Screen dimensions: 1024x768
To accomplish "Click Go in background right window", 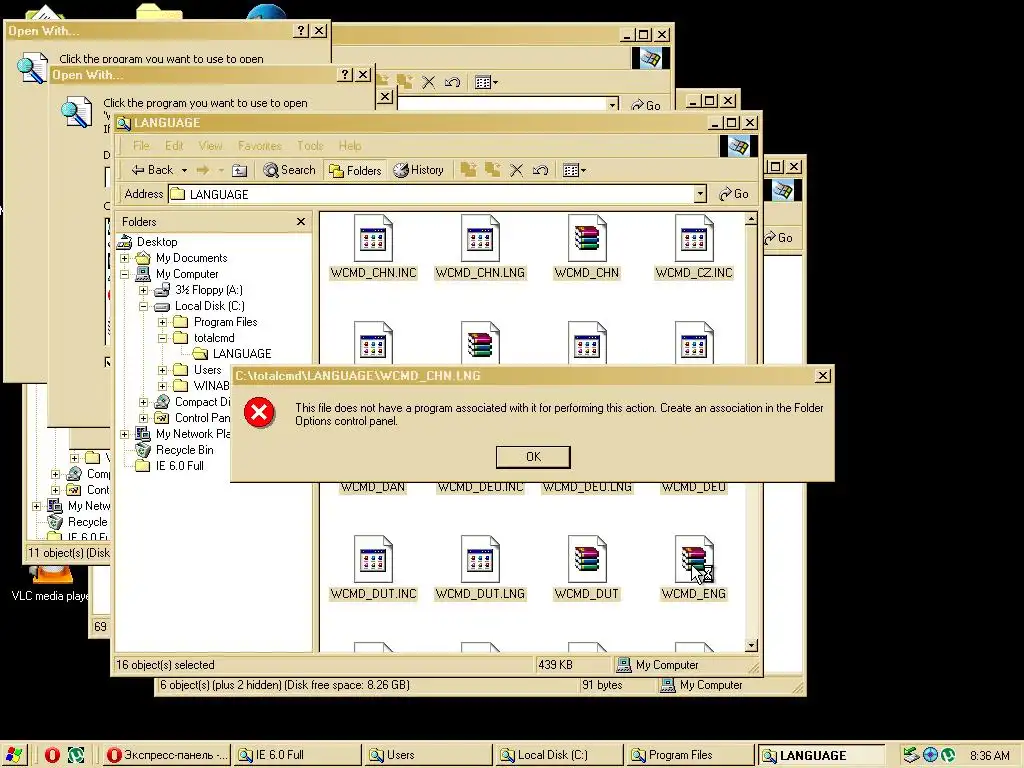I will coord(778,238).
